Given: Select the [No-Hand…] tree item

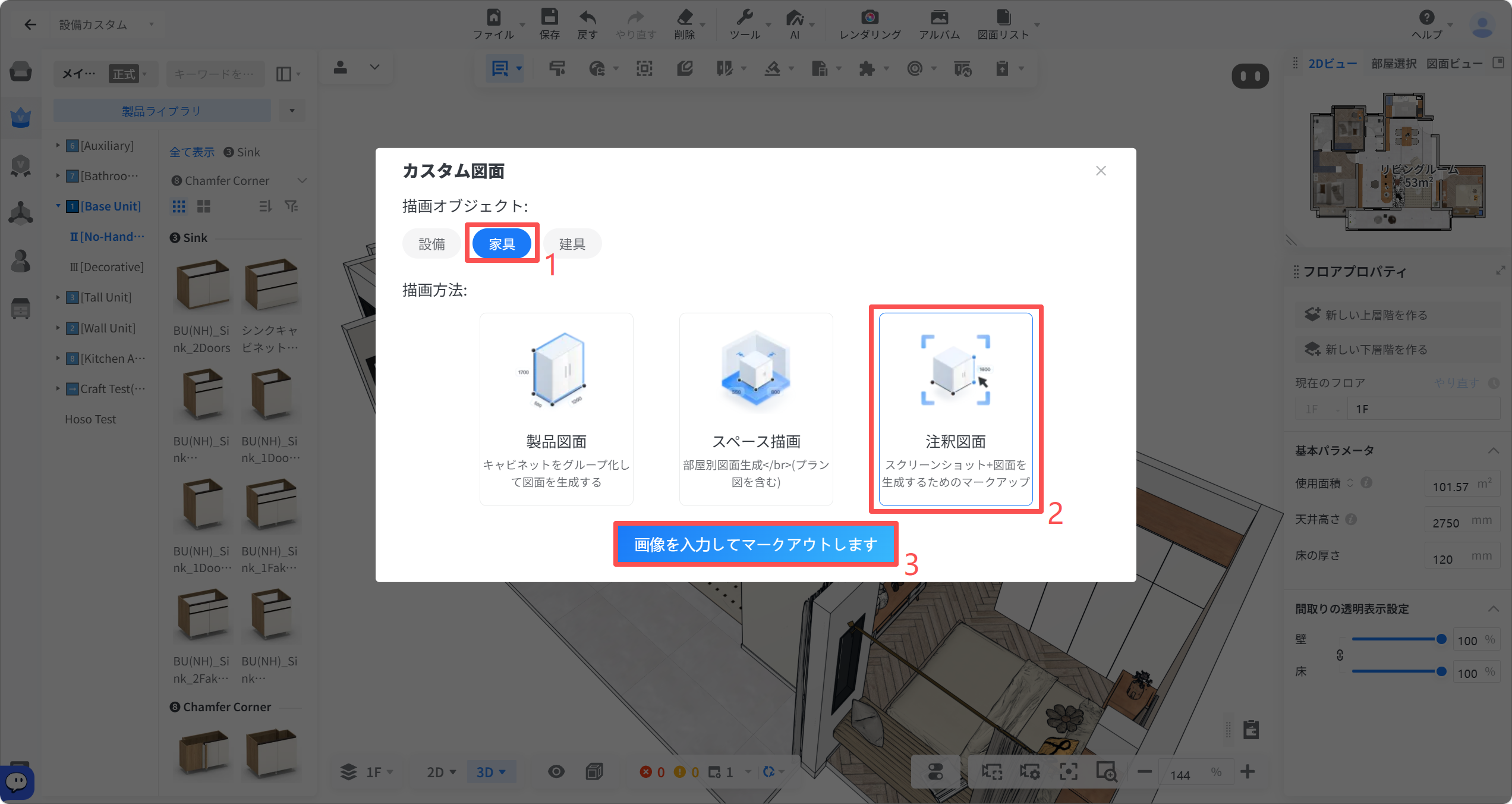Looking at the screenshot, I should click(107, 237).
